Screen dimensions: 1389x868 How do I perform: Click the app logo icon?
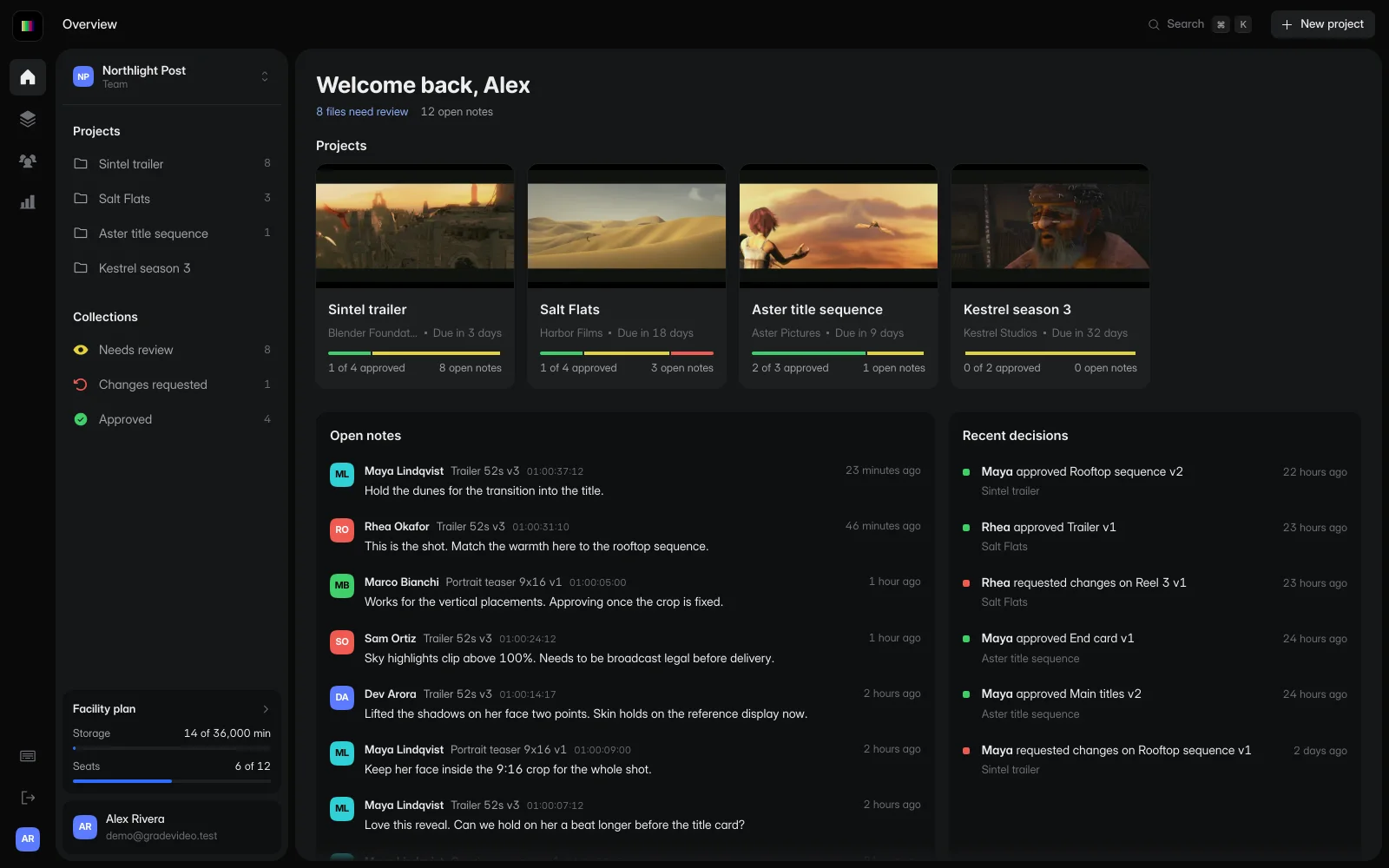coord(28,25)
